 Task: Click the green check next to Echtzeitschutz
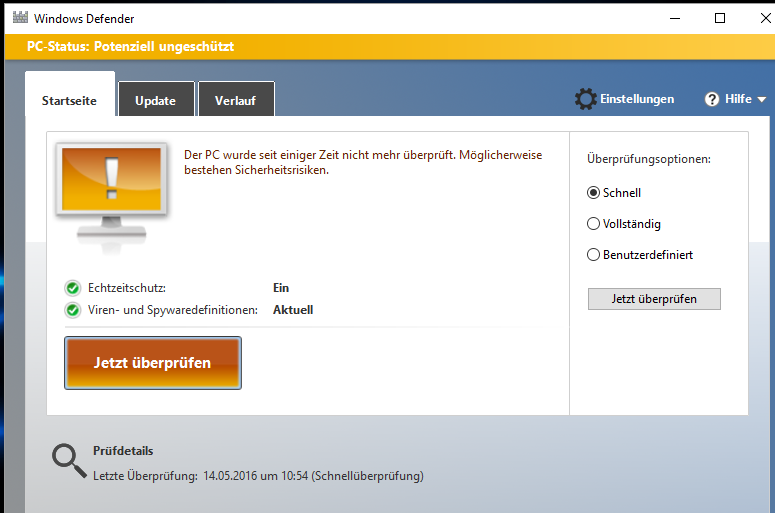click(x=73, y=288)
